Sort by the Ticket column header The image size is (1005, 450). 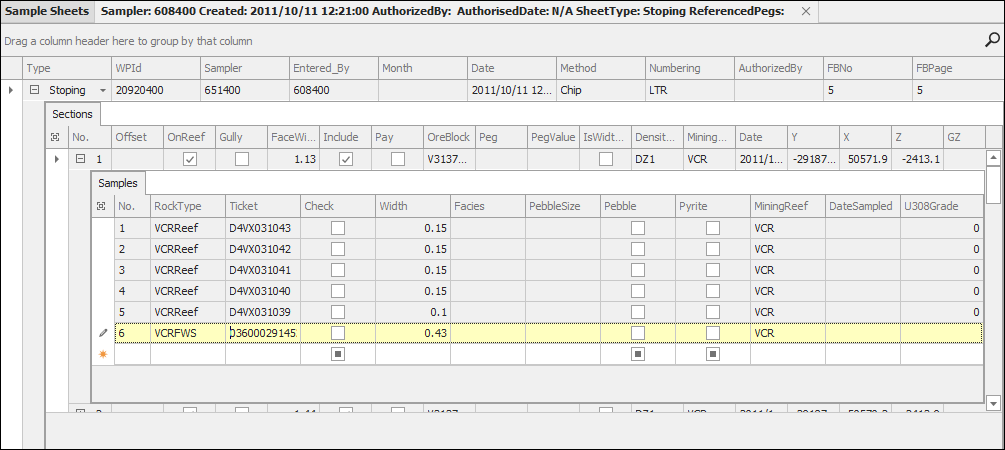tap(262, 205)
